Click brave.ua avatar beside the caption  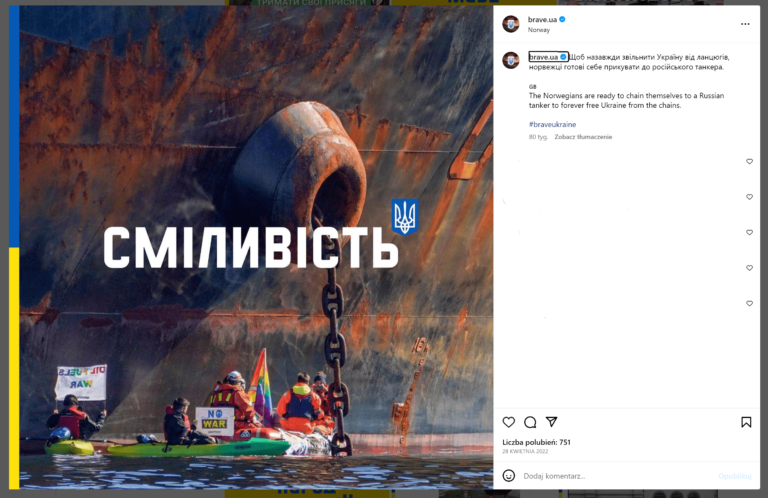511,60
